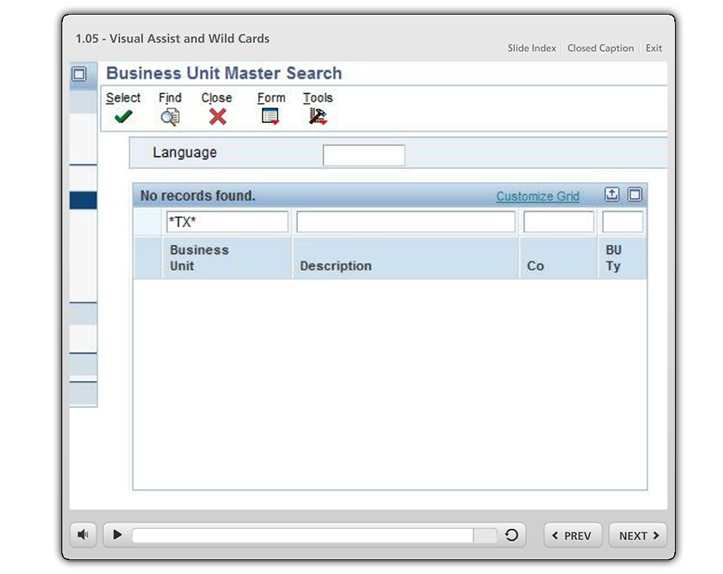Toggle Closed Caption in the top bar
Image resolution: width=723 pixels, height=574 pixels.
pos(600,48)
